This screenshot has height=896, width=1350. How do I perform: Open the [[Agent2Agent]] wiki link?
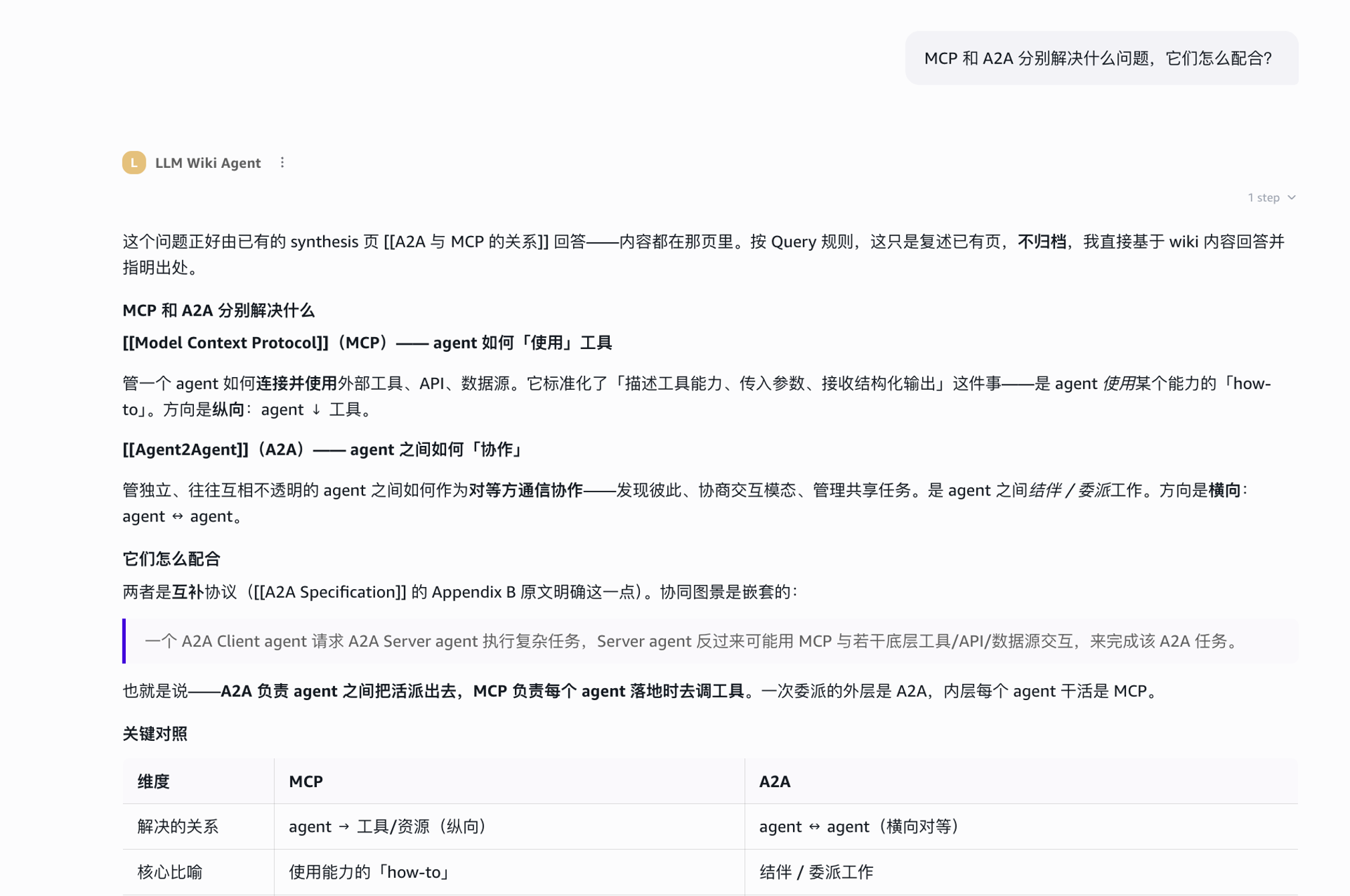coord(186,449)
